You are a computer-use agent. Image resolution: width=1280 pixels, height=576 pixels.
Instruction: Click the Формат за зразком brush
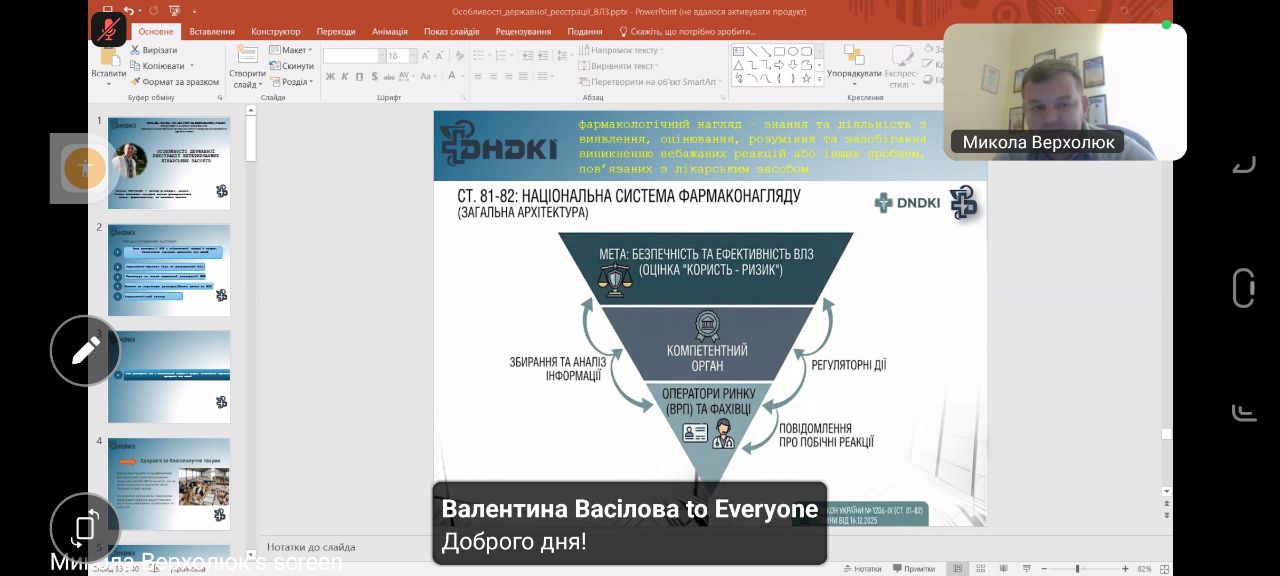[135, 82]
